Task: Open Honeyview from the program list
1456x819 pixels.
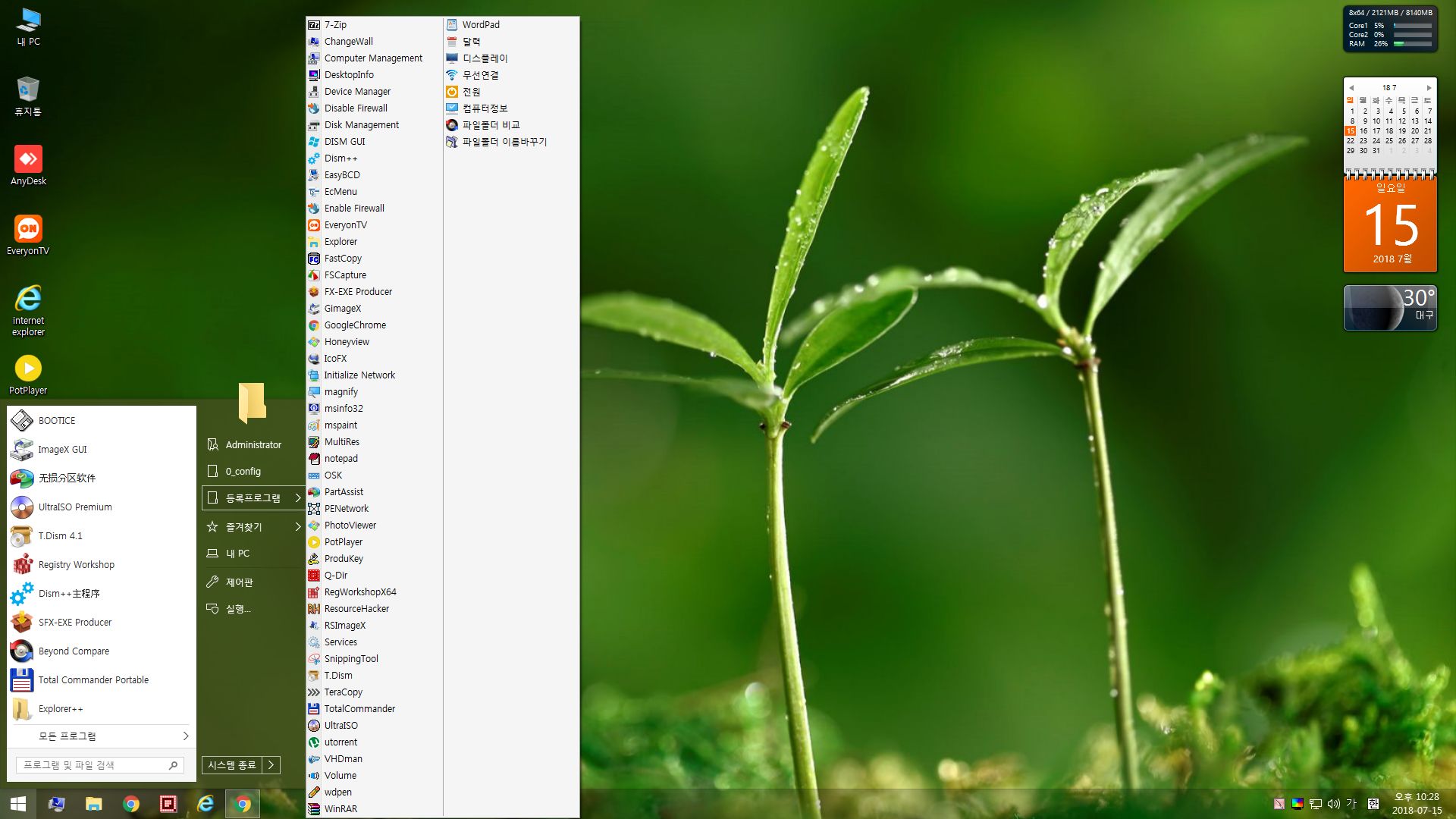Action: [x=374, y=342]
